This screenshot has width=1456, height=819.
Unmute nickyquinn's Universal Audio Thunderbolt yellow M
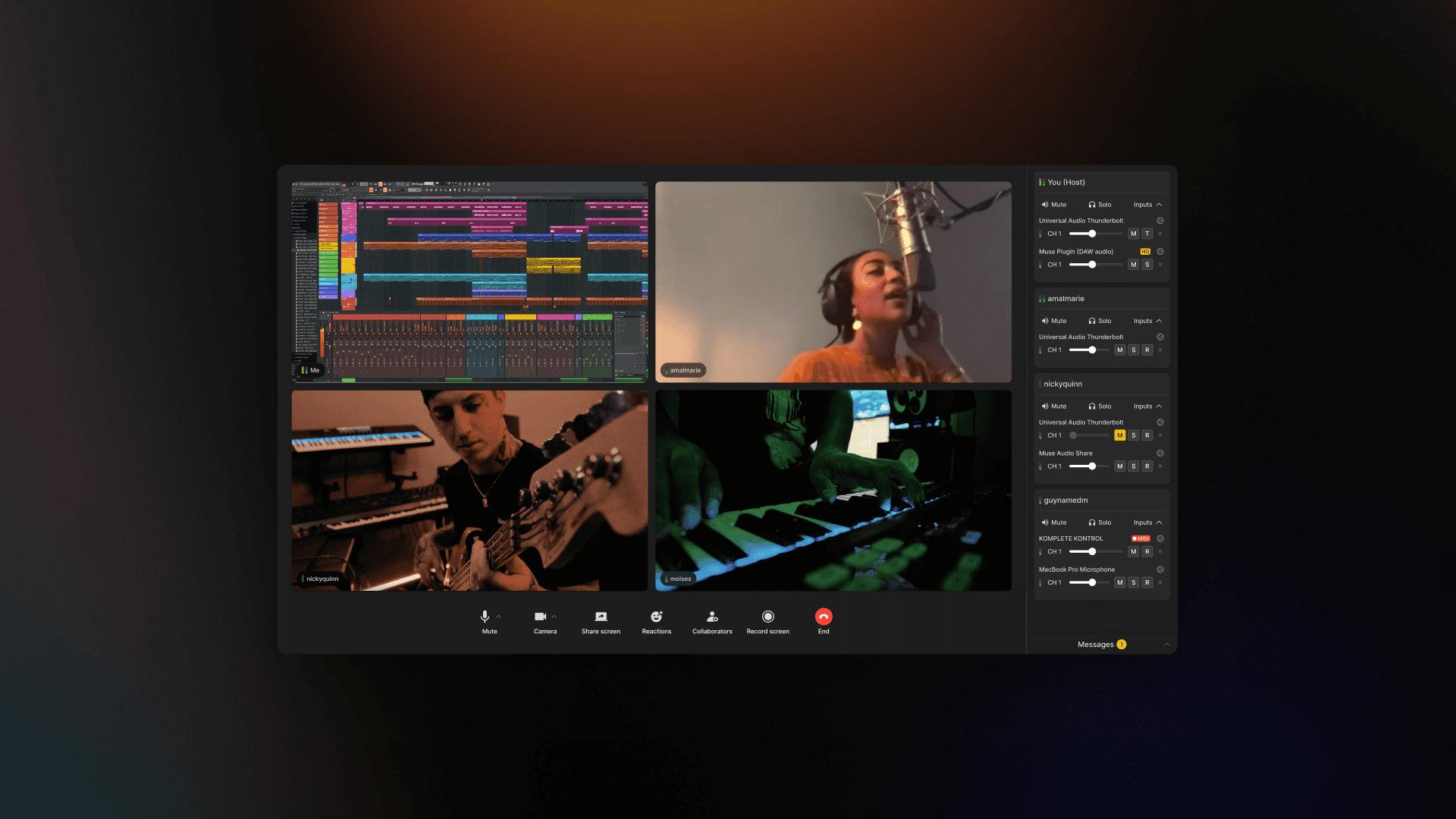pos(1119,435)
